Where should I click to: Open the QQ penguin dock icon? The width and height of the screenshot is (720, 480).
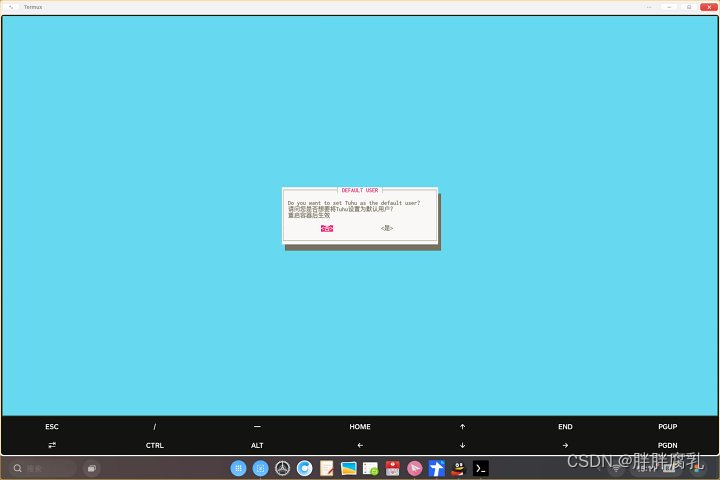tap(459, 469)
